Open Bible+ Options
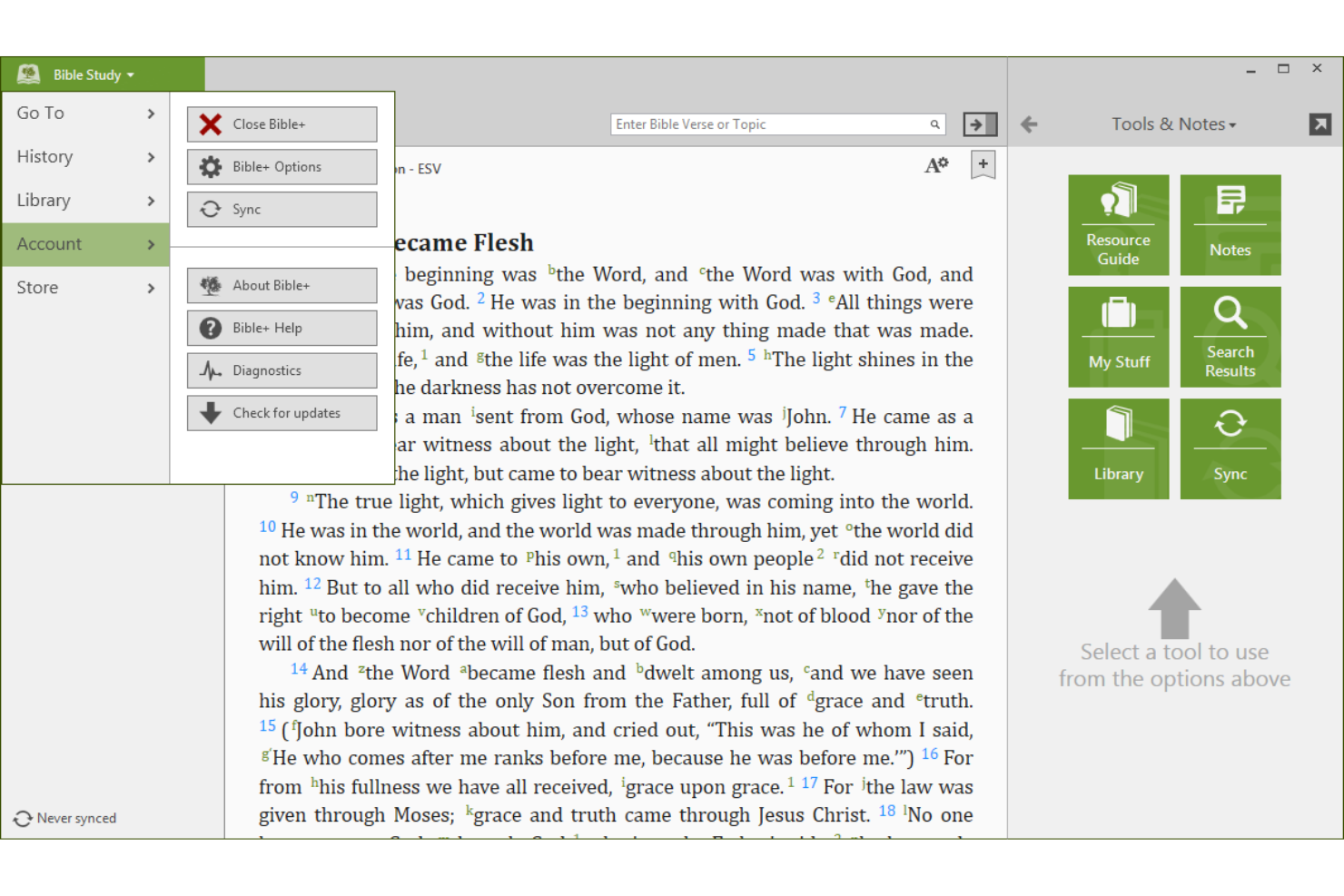 click(x=282, y=167)
